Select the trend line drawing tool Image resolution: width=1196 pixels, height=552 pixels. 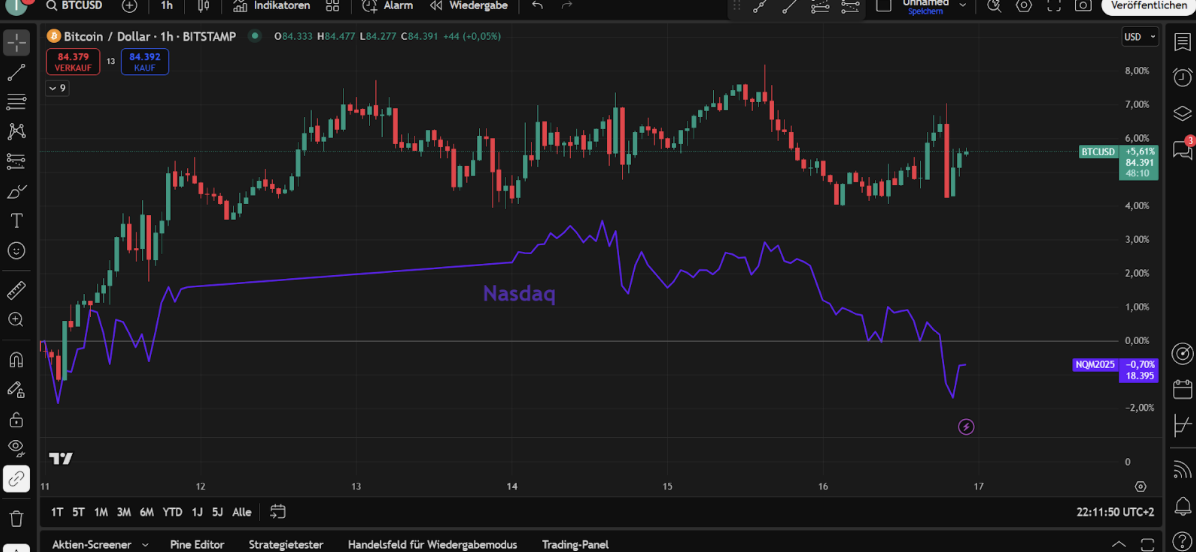coord(16,72)
